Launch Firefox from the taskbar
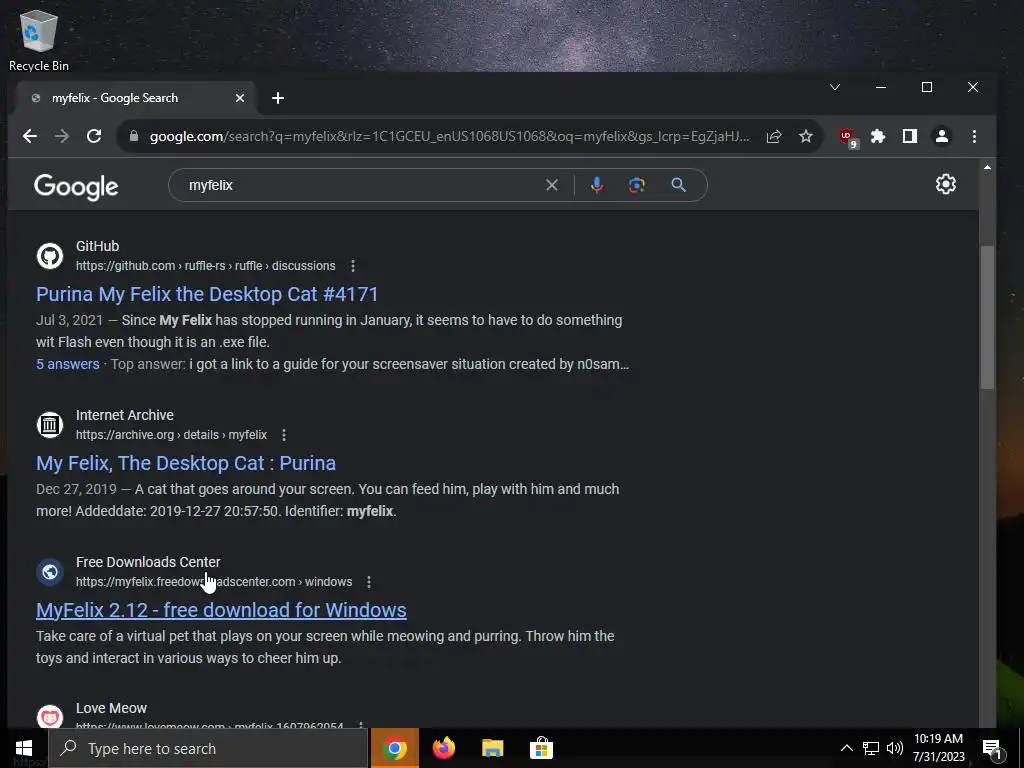The width and height of the screenshot is (1024, 768). pyautogui.click(x=443, y=748)
